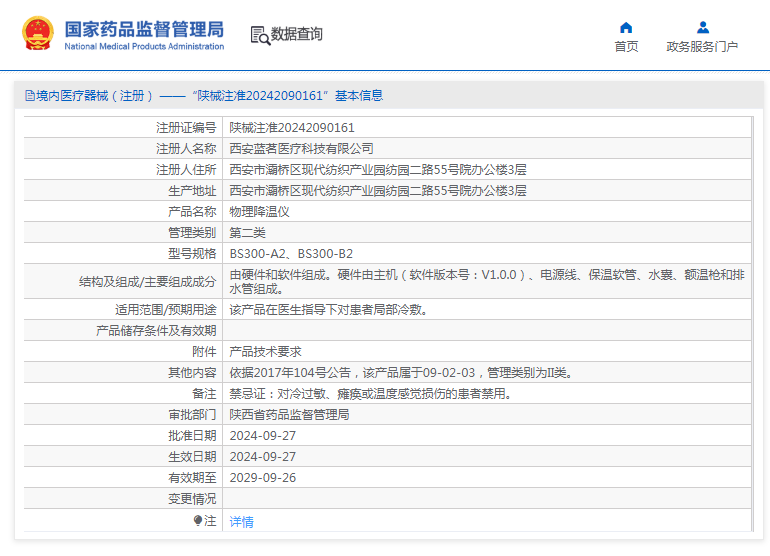Select model spec BS300-A2、BS300-B2
This screenshot has height=556, width=770.
(x=291, y=254)
